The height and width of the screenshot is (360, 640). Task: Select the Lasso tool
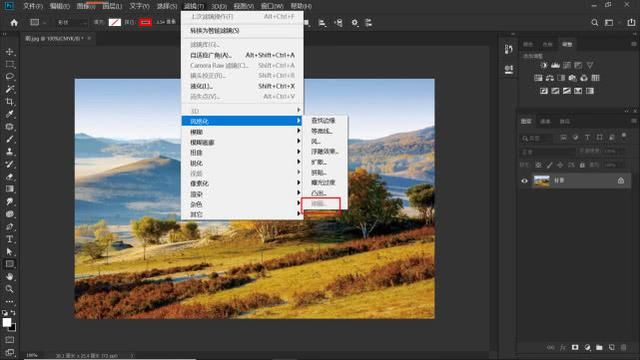[x=10, y=77]
